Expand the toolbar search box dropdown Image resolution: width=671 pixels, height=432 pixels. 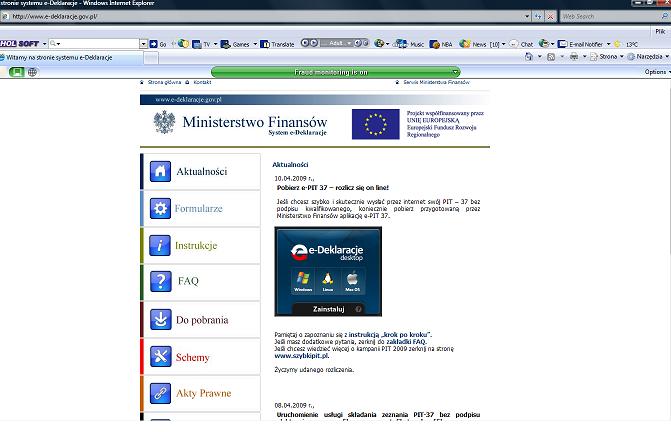pyautogui.click(x=143, y=44)
